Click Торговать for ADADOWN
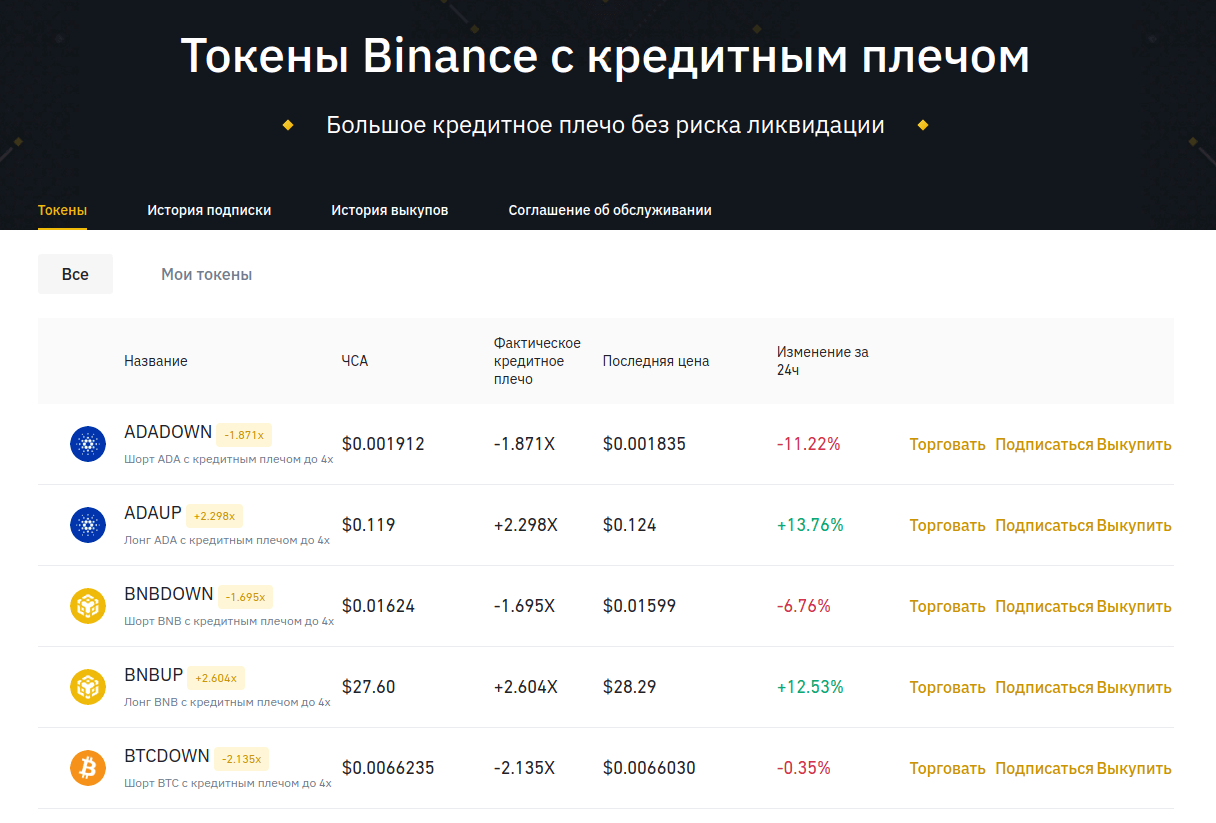 click(947, 445)
